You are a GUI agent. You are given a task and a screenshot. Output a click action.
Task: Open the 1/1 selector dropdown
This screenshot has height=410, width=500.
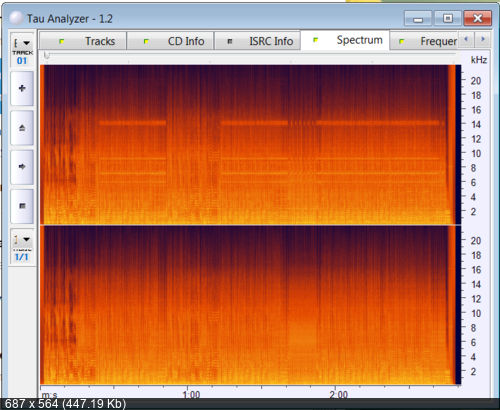coord(22,239)
